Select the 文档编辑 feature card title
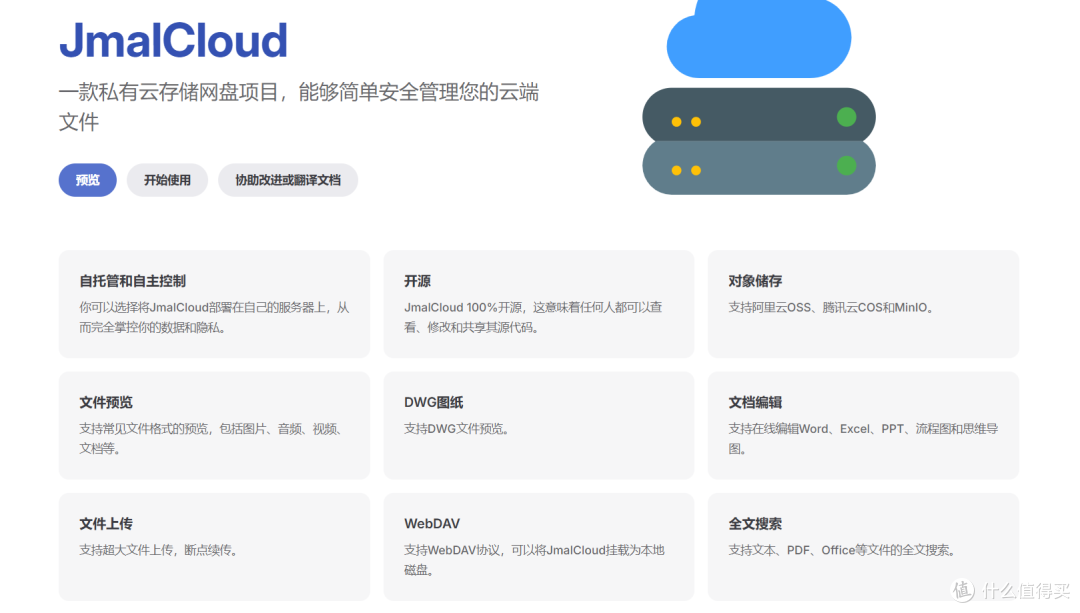The image size is (1080, 613). pyautogui.click(x=755, y=402)
